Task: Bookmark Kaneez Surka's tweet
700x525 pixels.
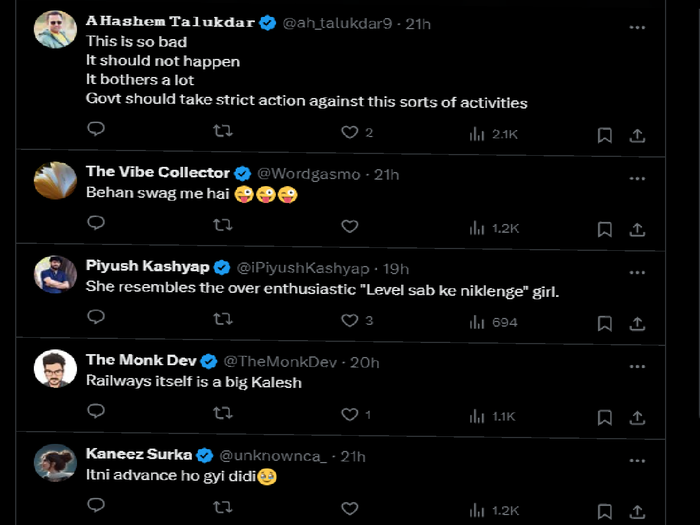Action: click(x=604, y=512)
